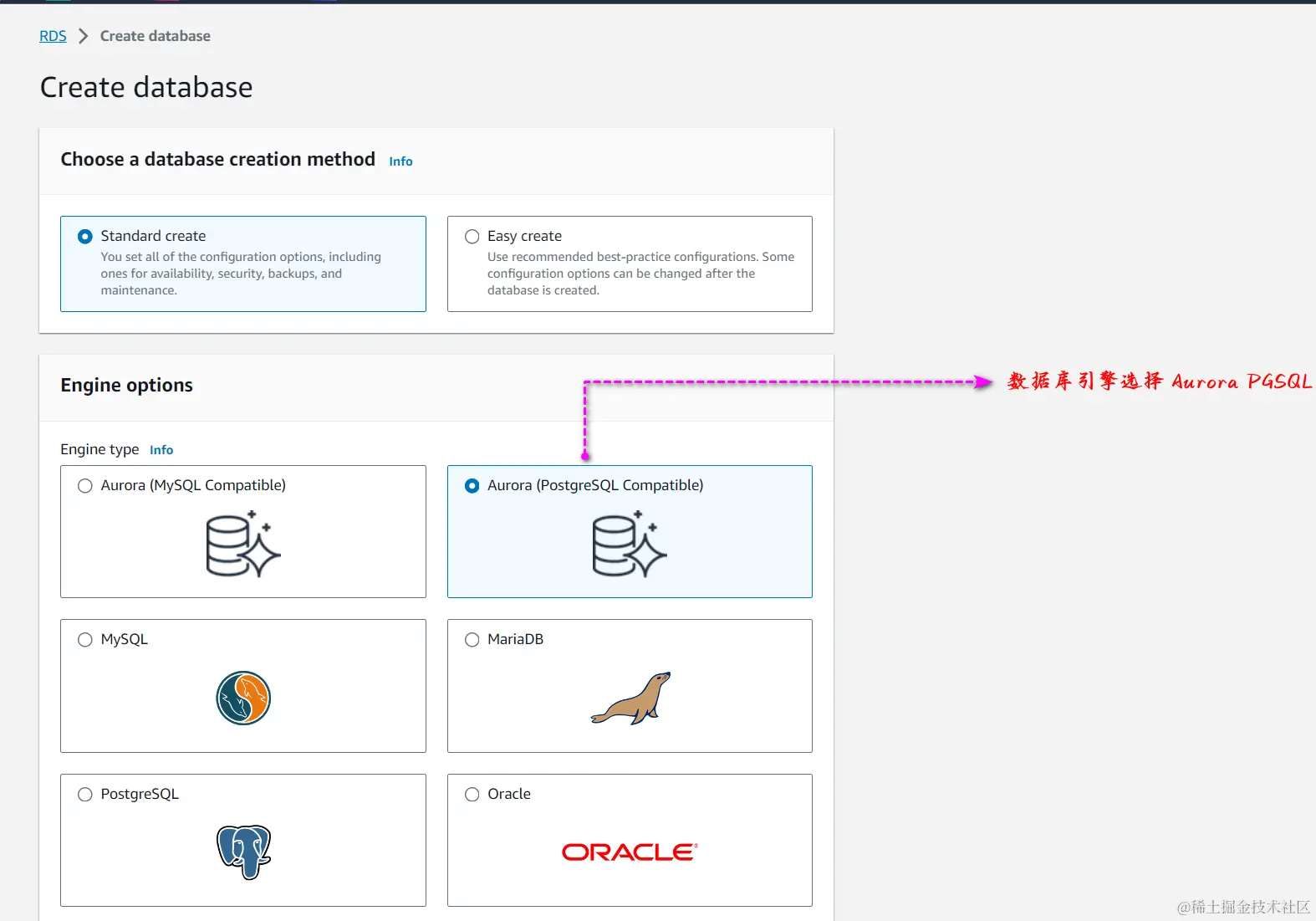Choose Aurora (MySQL Compatible) engine radio
Viewport: 1316px width, 921px height.
[x=84, y=486]
